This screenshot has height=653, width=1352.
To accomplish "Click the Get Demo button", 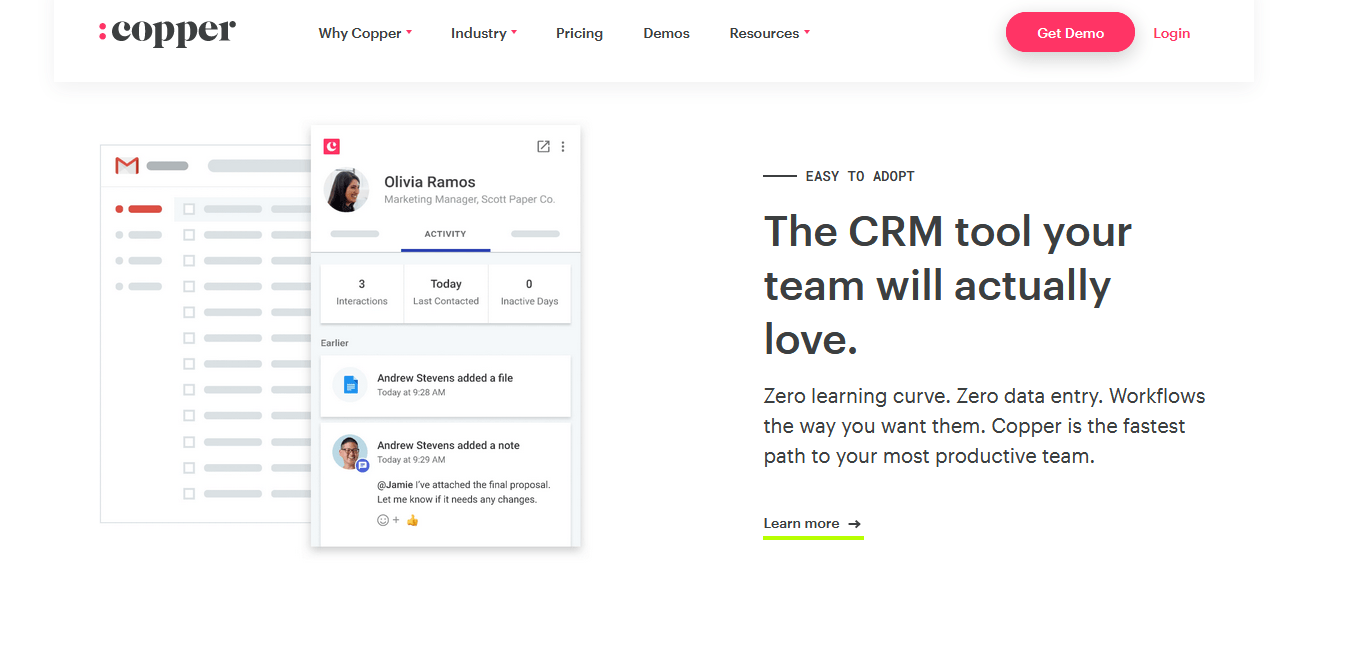I will point(1070,33).
